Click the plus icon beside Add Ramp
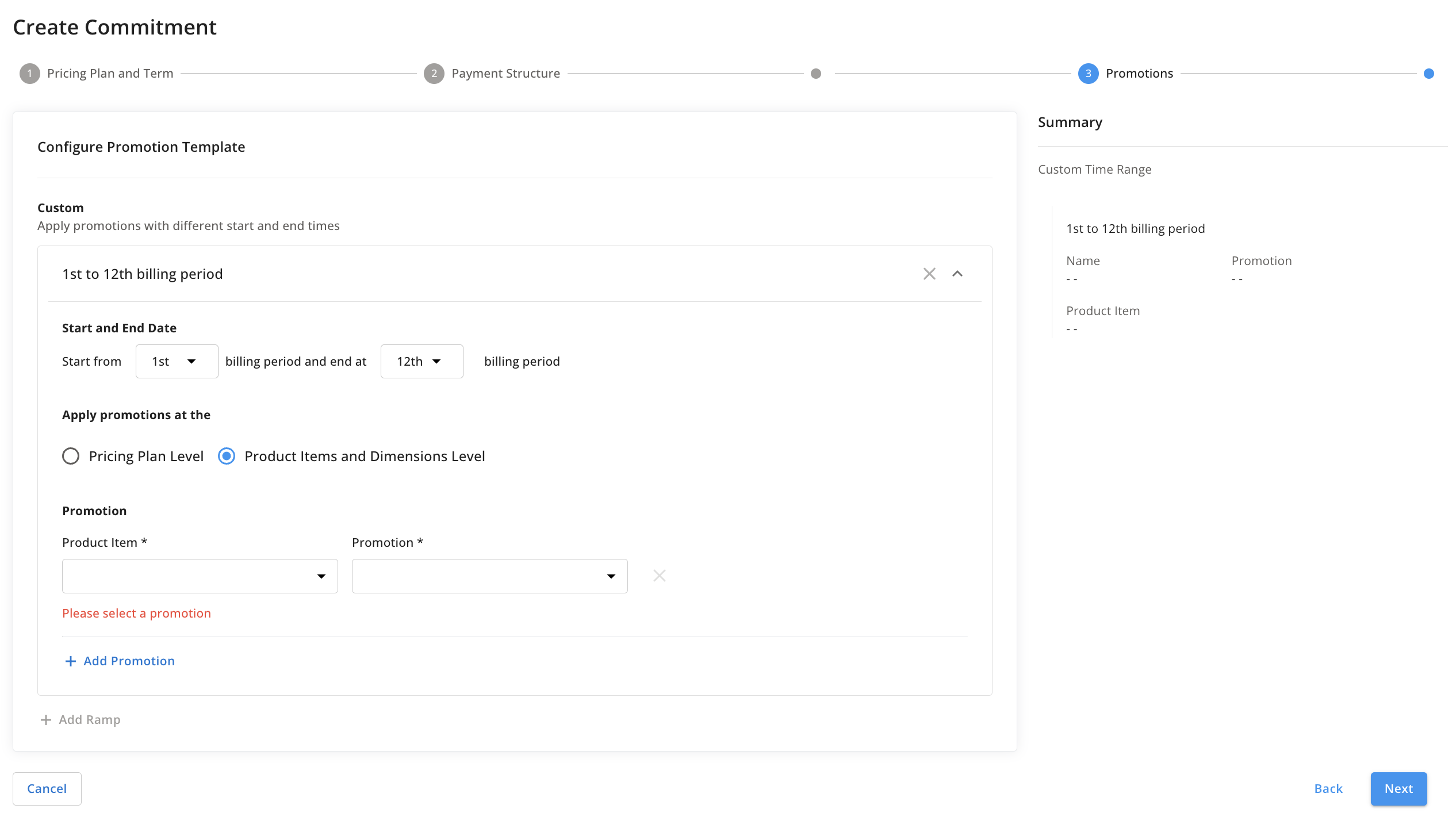Screen dimensions: 1456x828 [46, 720]
